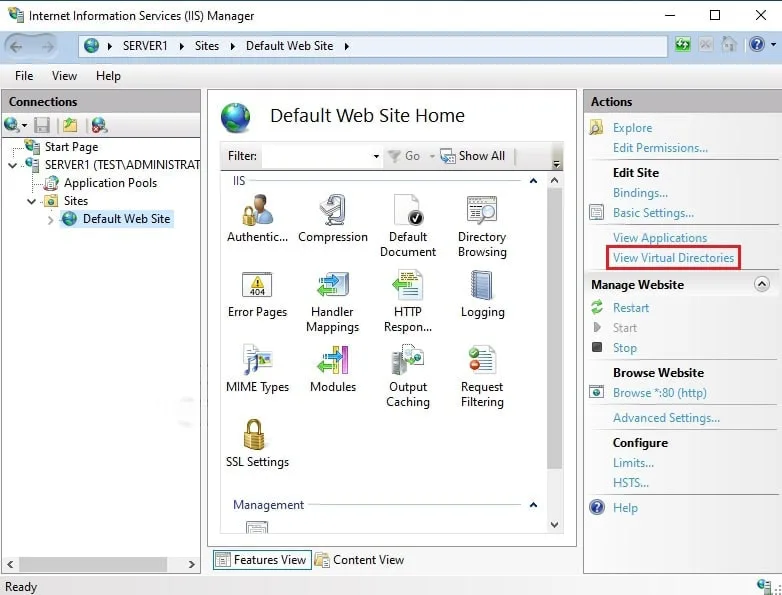The width and height of the screenshot is (782, 595).
Task: Click Browse *:80 (http) link
Action: (x=659, y=393)
